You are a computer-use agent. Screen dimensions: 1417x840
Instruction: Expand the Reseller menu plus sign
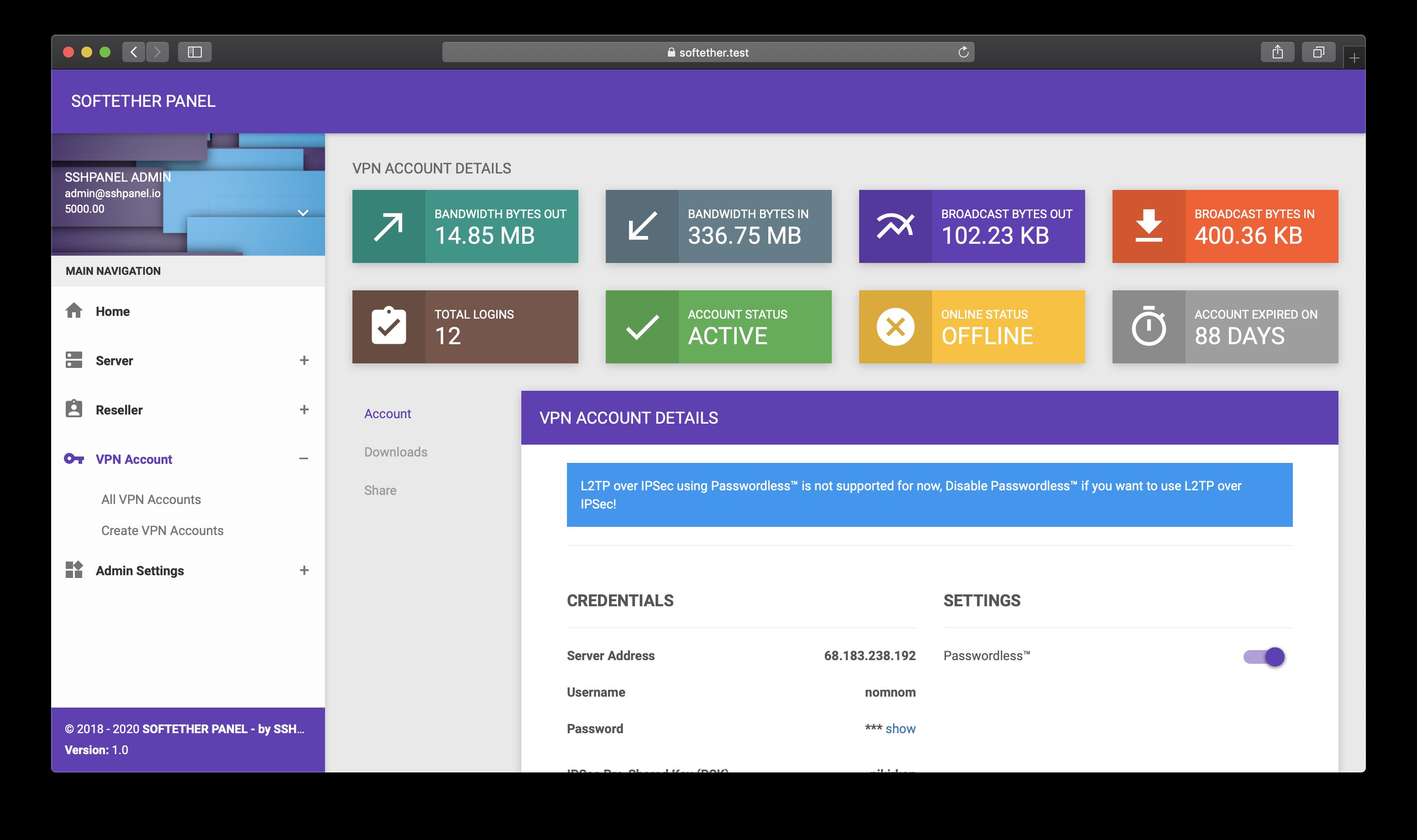click(304, 409)
